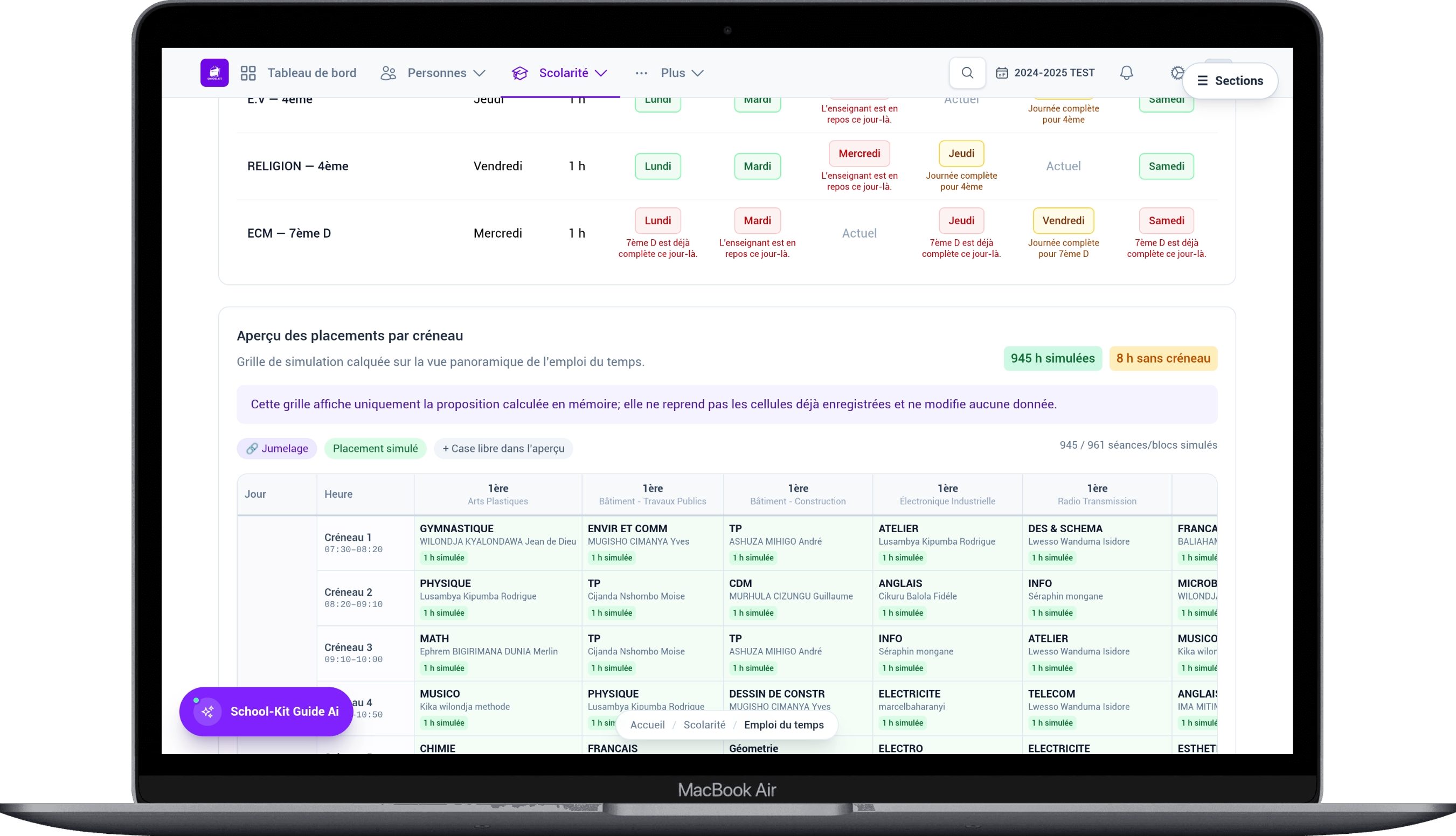Click the 8 h sans créneau badge
The height and width of the screenshot is (836, 1456).
(1162, 358)
